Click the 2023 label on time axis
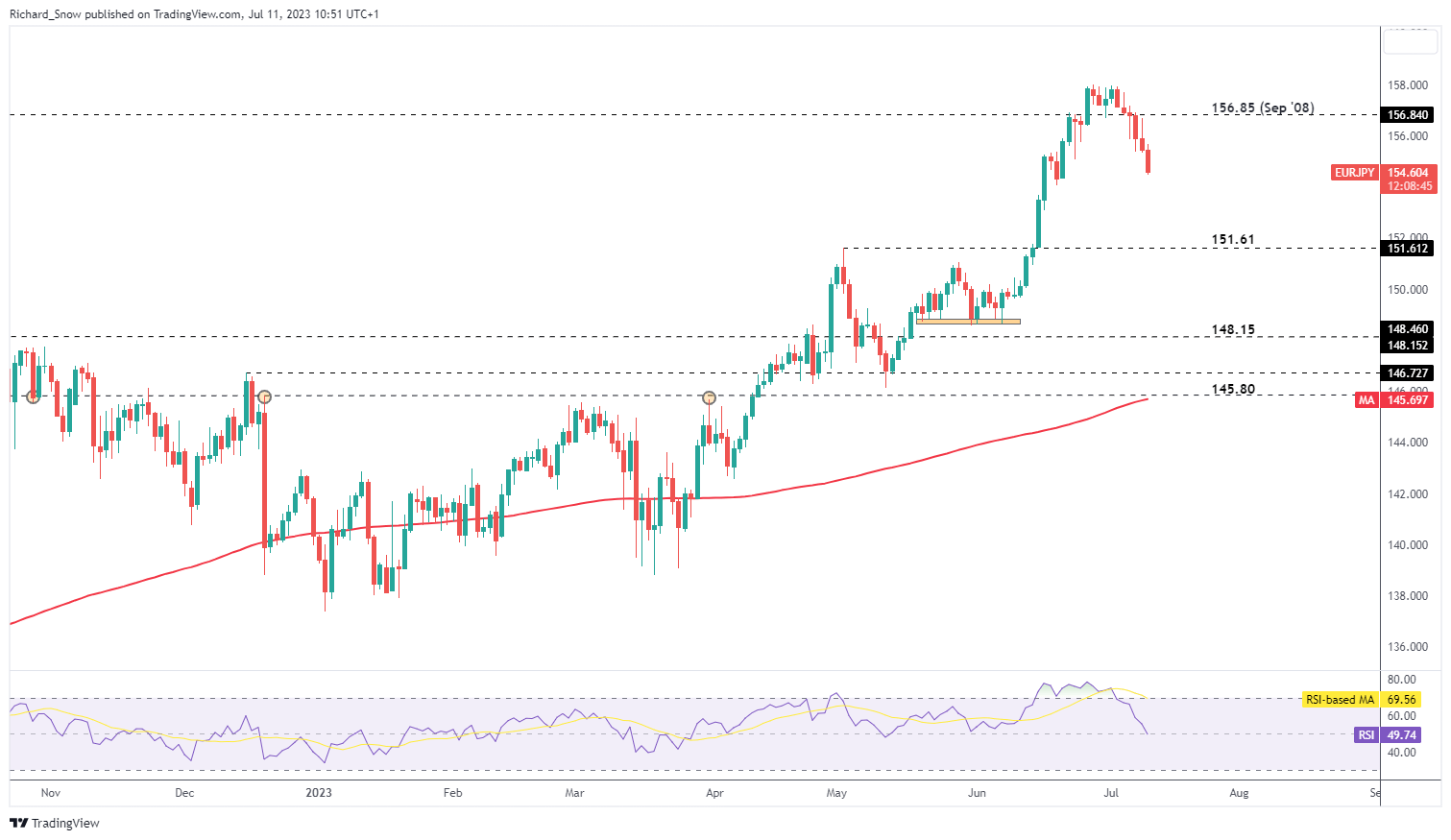The width and height of the screenshot is (1451, 840). [x=319, y=793]
